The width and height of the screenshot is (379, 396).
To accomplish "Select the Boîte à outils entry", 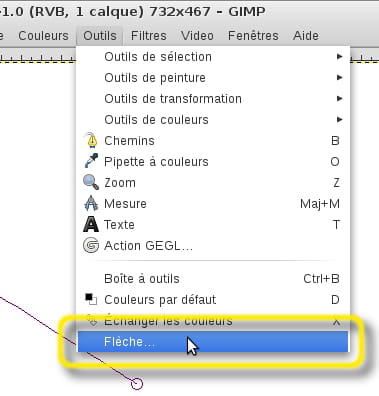I will pyautogui.click(x=213, y=279).
